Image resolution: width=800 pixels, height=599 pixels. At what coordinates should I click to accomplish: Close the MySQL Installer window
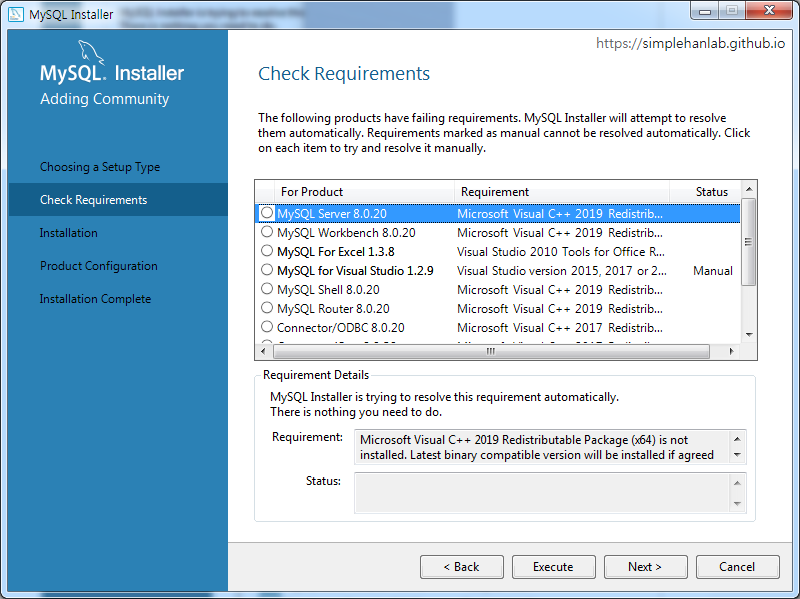click(x=769, y=10)
